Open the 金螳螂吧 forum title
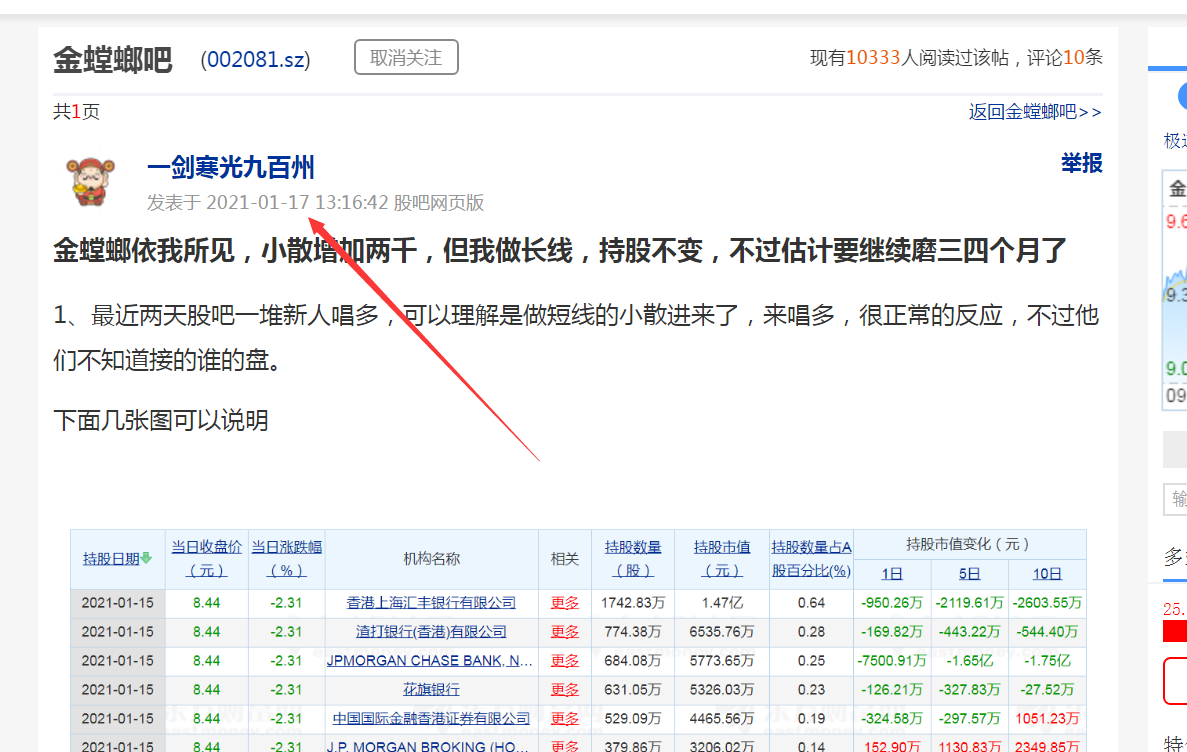Screen dimensions: 1187x752 click(x=113, y=60)
